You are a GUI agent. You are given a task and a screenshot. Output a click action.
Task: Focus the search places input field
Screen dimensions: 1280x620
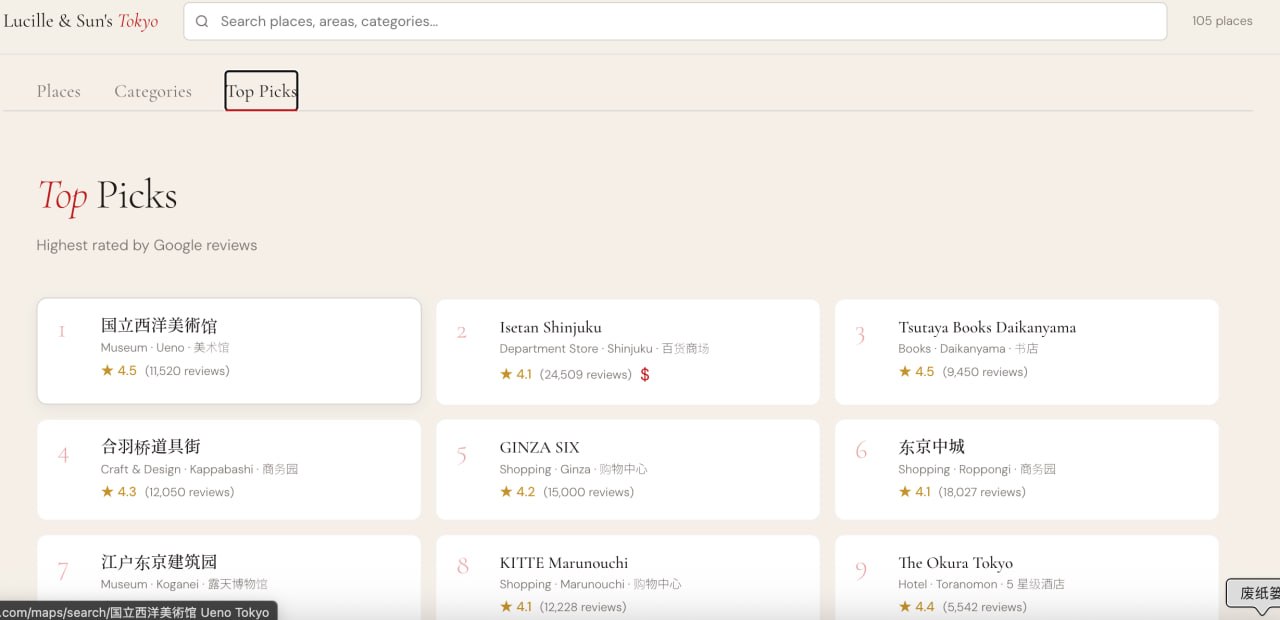point(680,21)
